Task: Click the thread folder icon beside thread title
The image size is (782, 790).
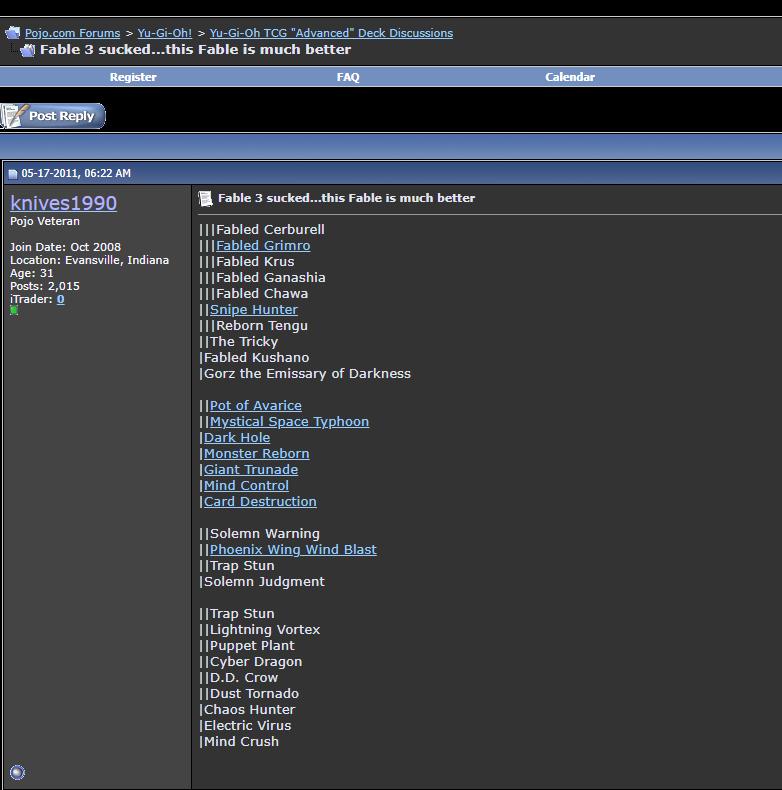Action: coord(28,50)
